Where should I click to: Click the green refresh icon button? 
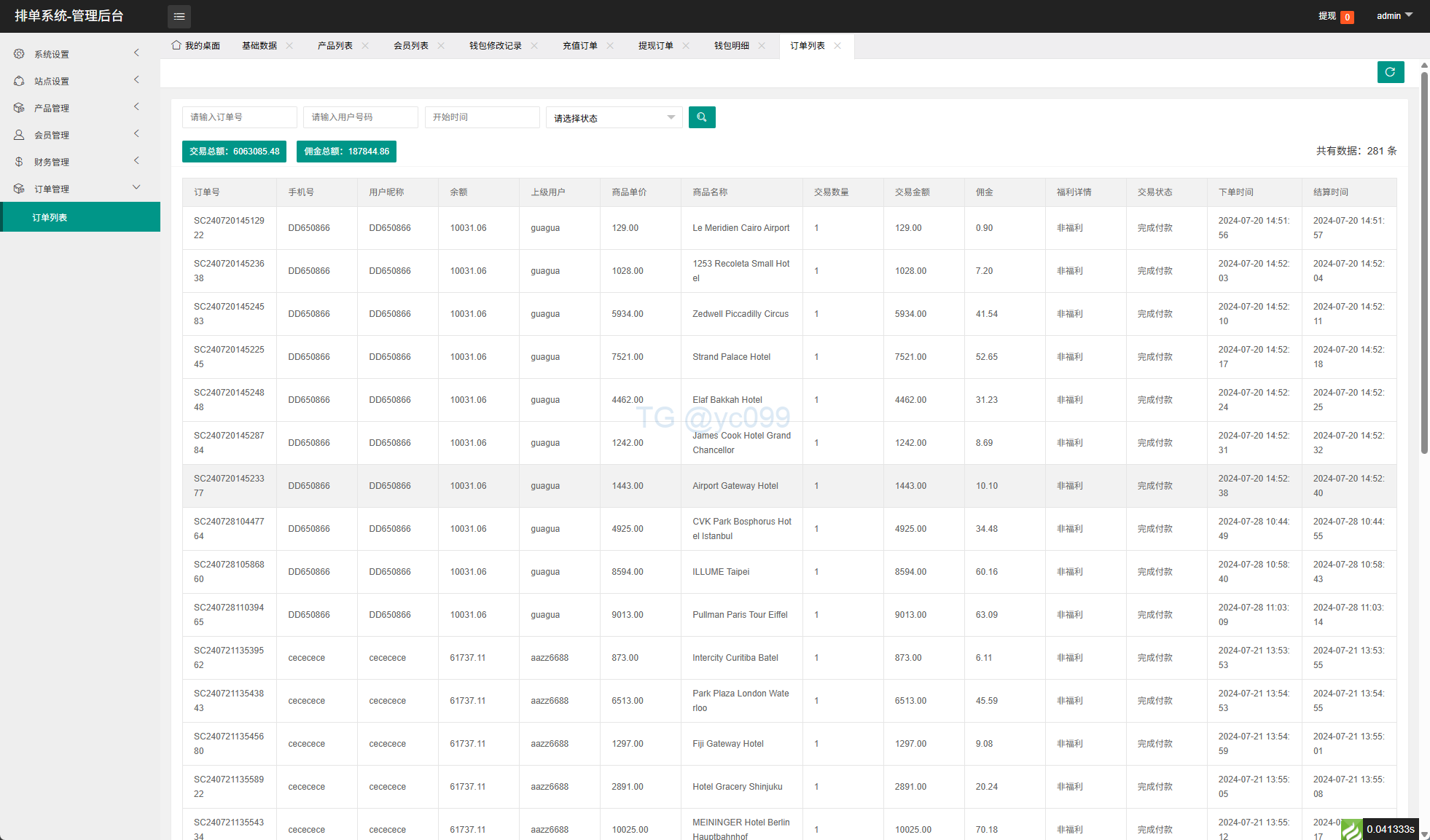[x=1390, y=72]
